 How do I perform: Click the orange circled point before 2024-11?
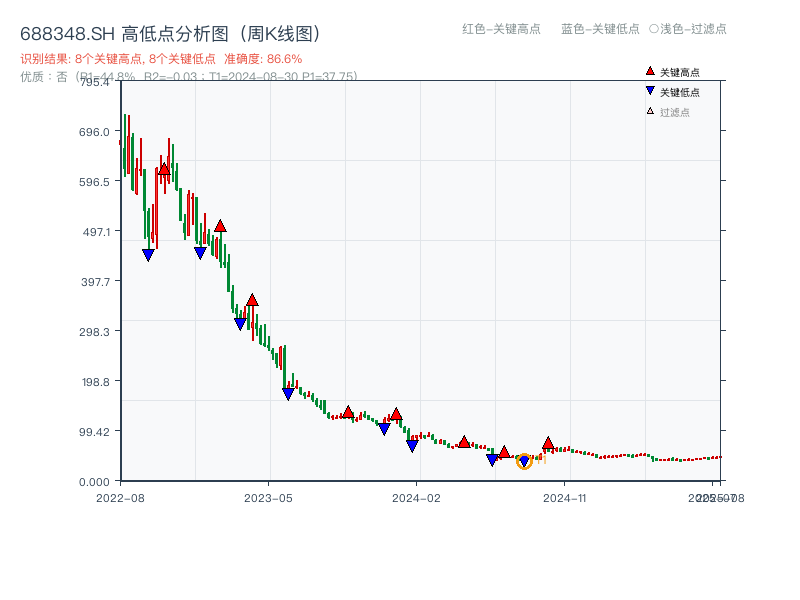523,462
